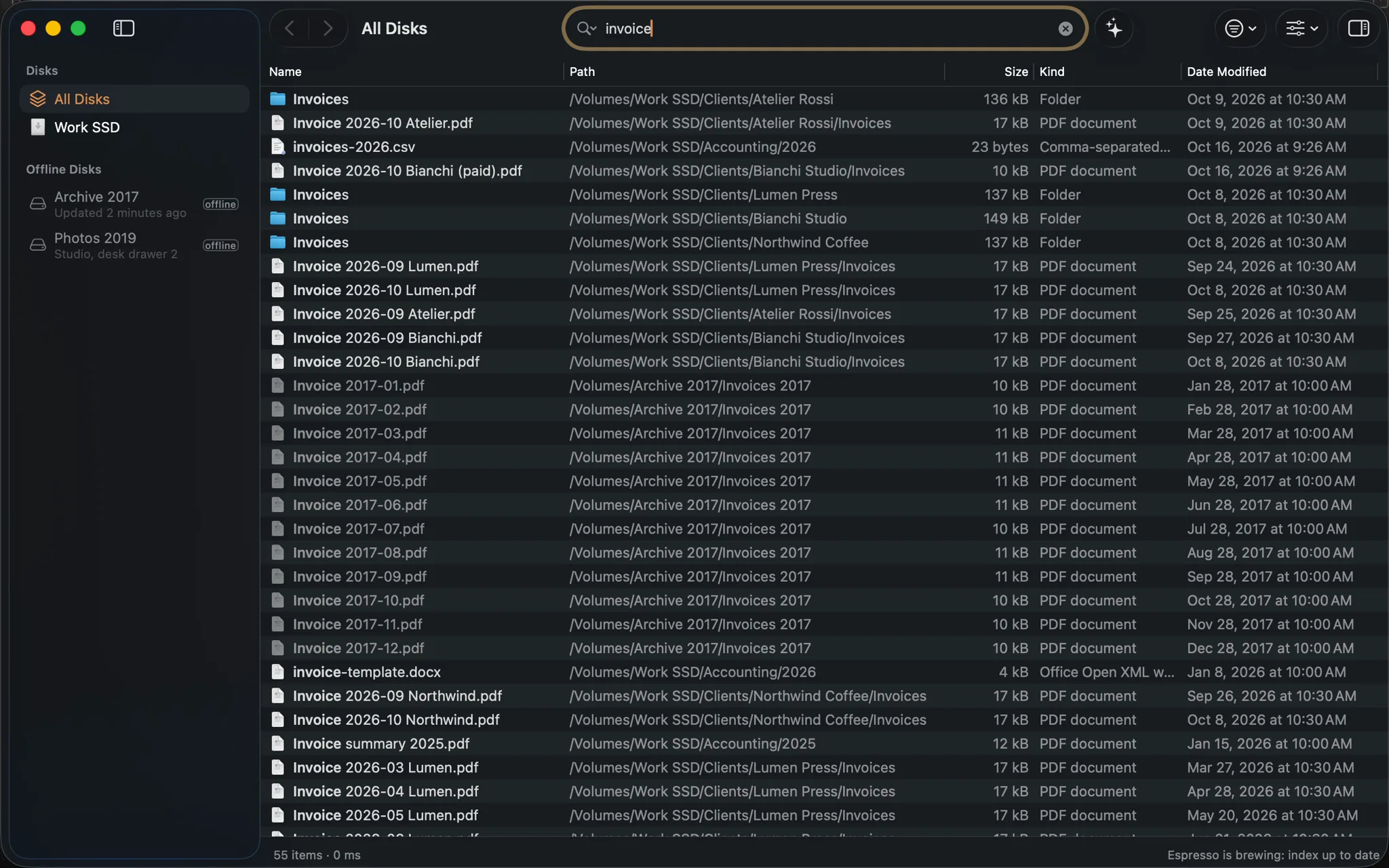1389x868 pixels.
Task: Click the folder icon for Lumen Press Invoices
Action: pyautogui.click(x=277, y=195)
